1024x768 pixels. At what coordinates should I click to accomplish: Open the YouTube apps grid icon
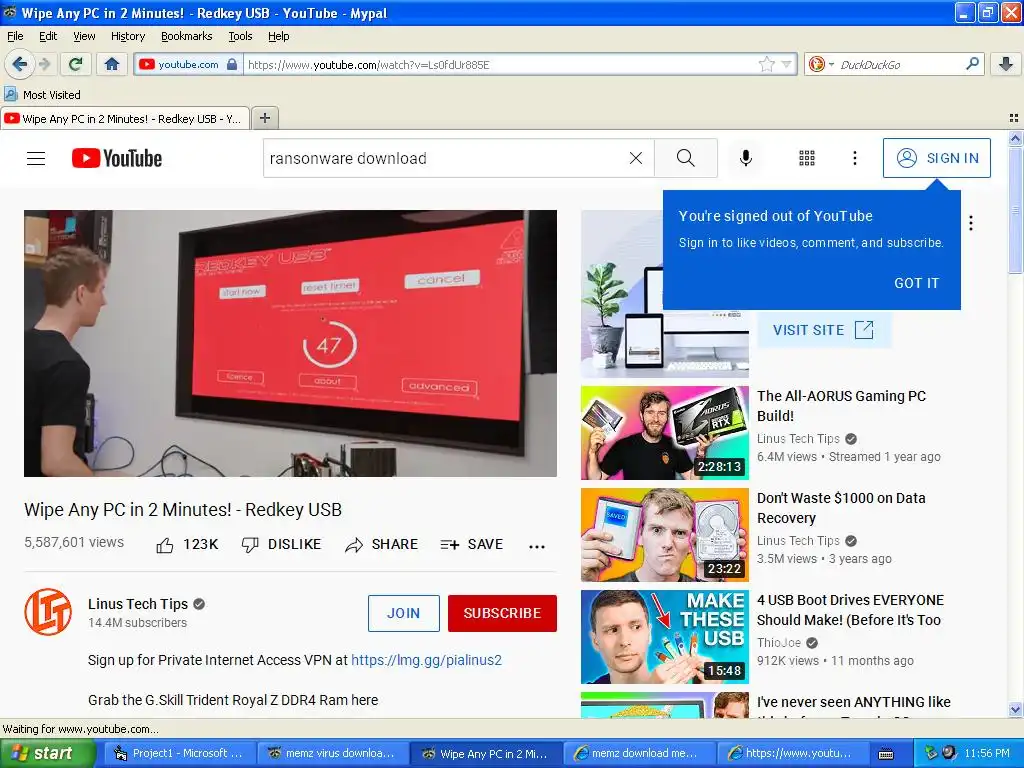(x=807, y=158)
